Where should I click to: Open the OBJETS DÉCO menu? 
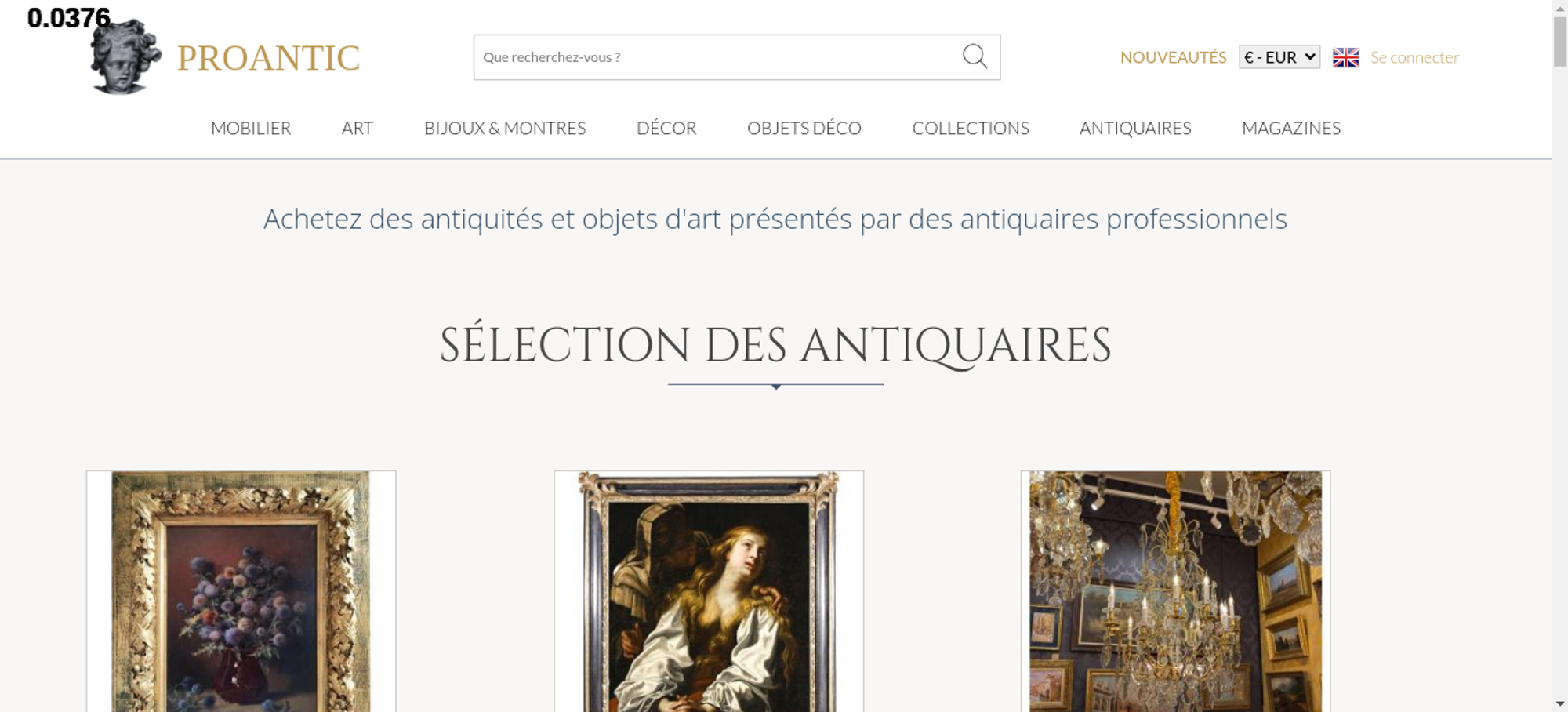point(804,129)
